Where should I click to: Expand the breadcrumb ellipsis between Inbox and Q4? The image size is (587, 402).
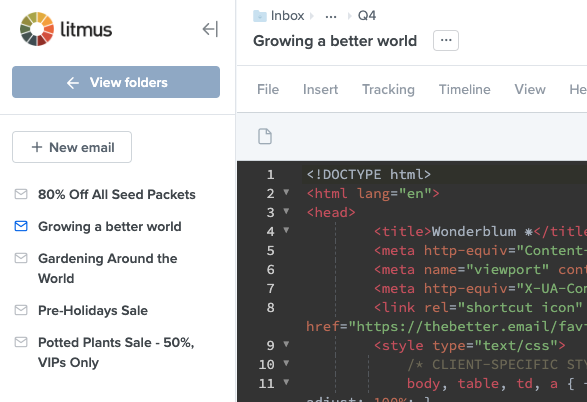point(331,16)
